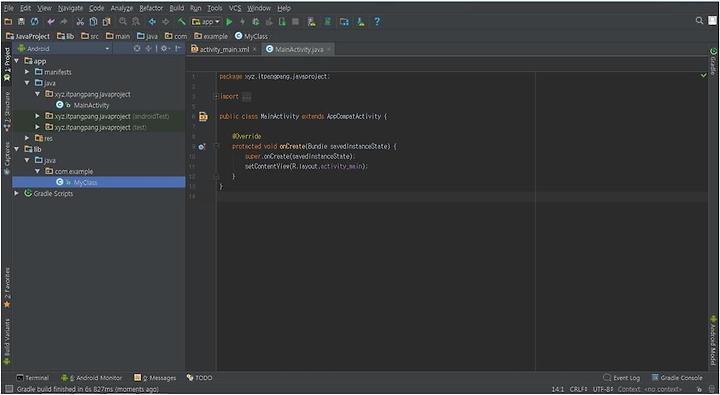Click the Help question mark icon
The width and height of the screenshot is (720, 395).
coord(377,22)
